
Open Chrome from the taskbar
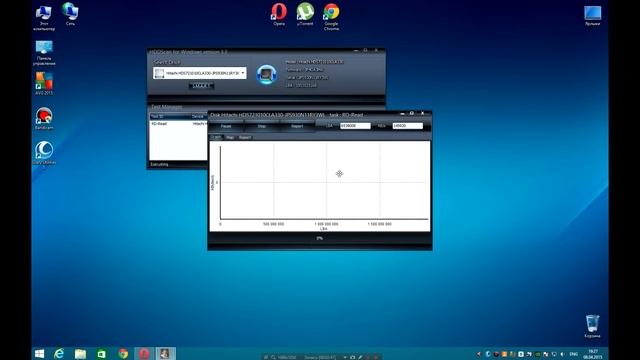(123, 354)
